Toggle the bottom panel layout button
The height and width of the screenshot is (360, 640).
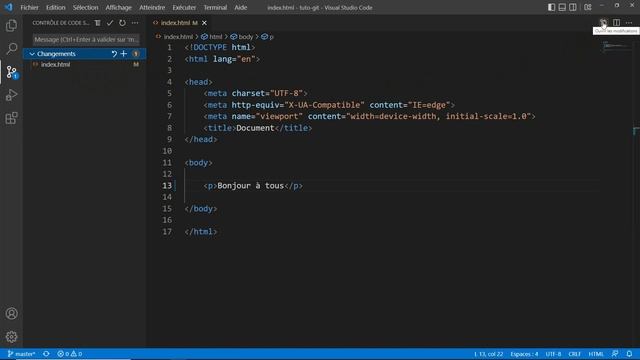(x=562, y=7)
